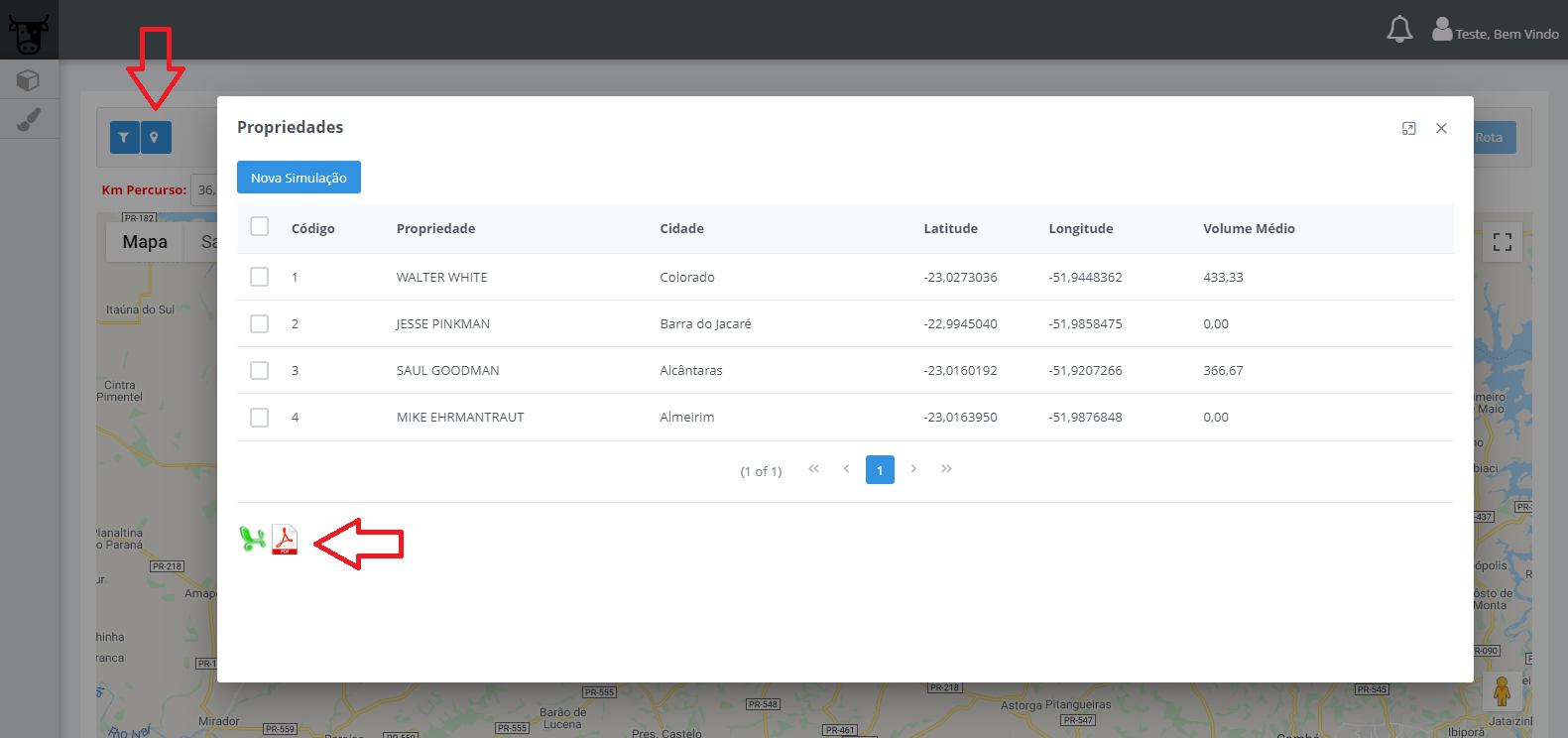Tick the MIKE EHRMANTRAUT row checkbox
The image size is (1568, 738).
click(260, 418)
